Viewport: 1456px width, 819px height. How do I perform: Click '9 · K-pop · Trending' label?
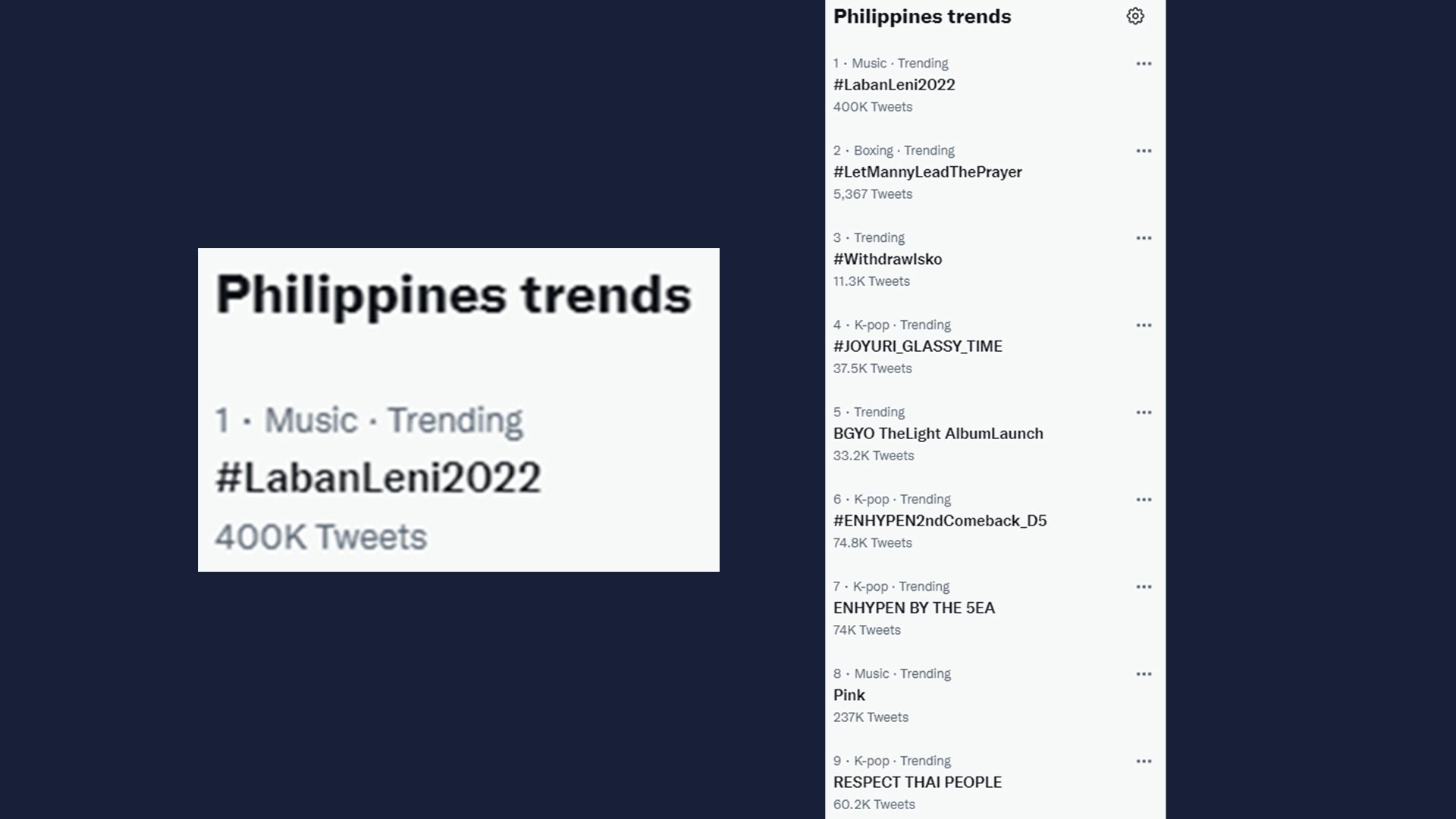892,761
